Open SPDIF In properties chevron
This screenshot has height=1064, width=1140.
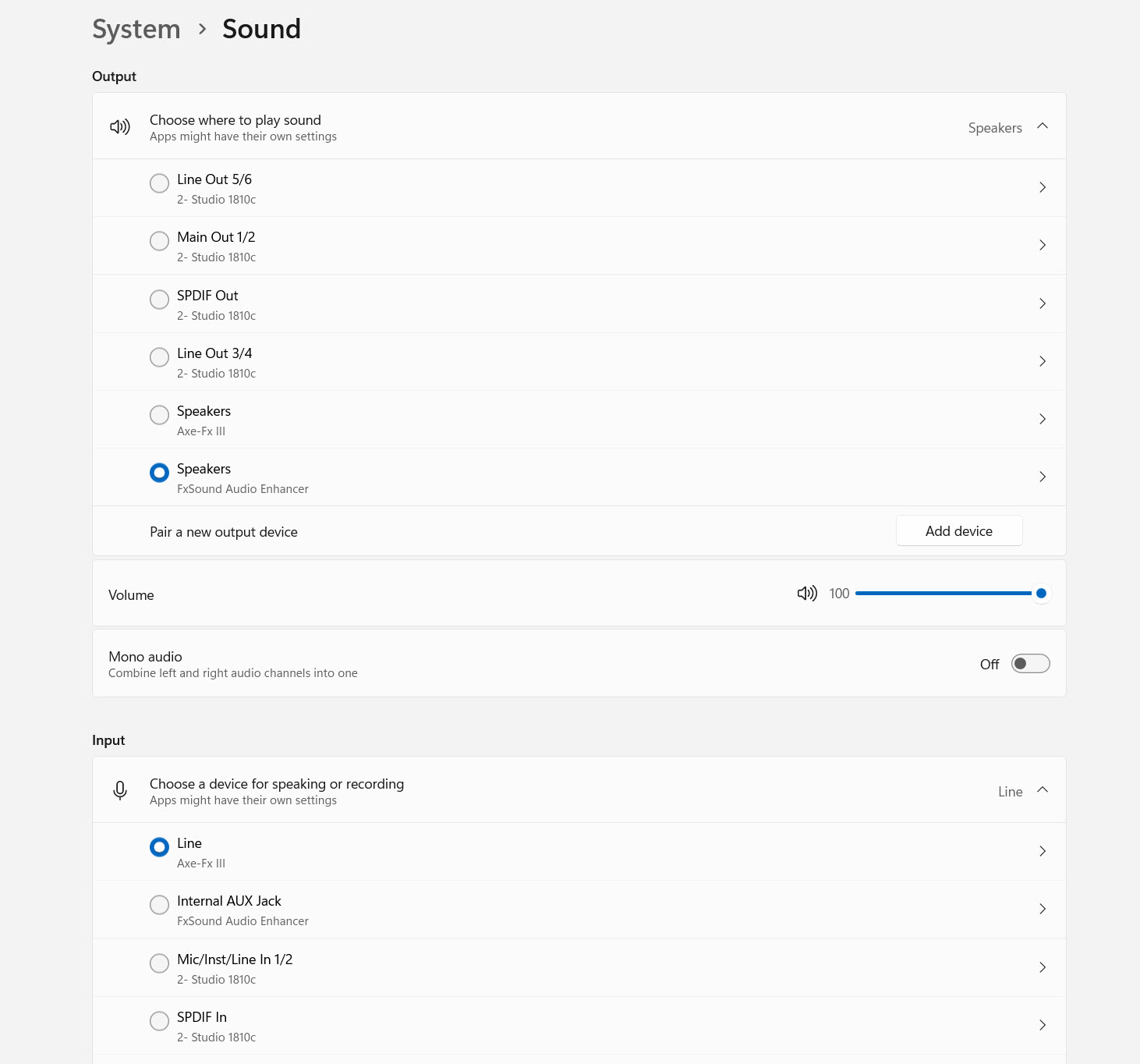1043,1025
